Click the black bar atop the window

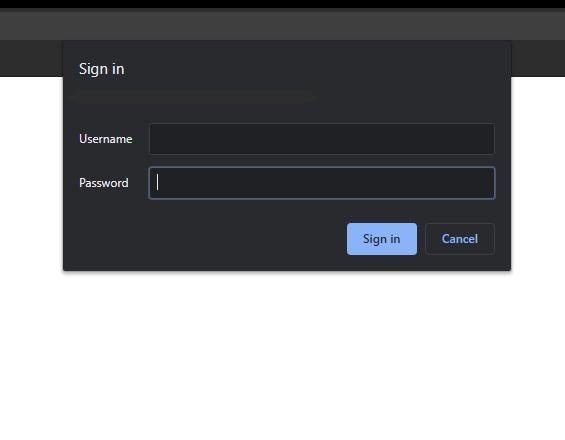(x=282, y=4)
